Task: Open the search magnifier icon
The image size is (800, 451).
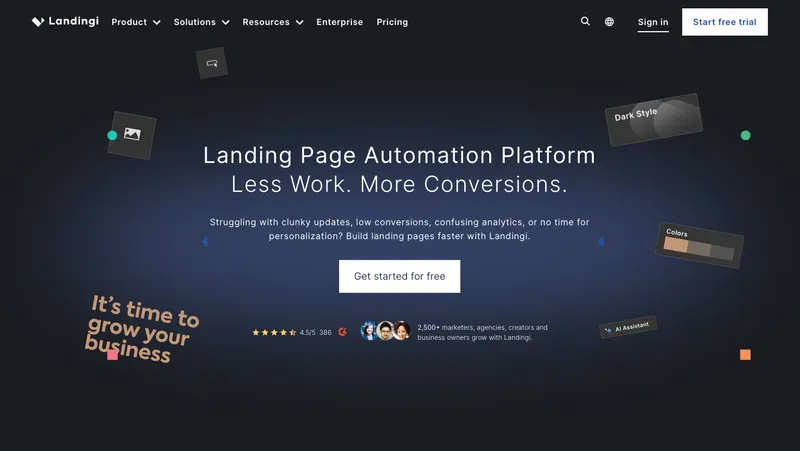Action: point(585,21)
